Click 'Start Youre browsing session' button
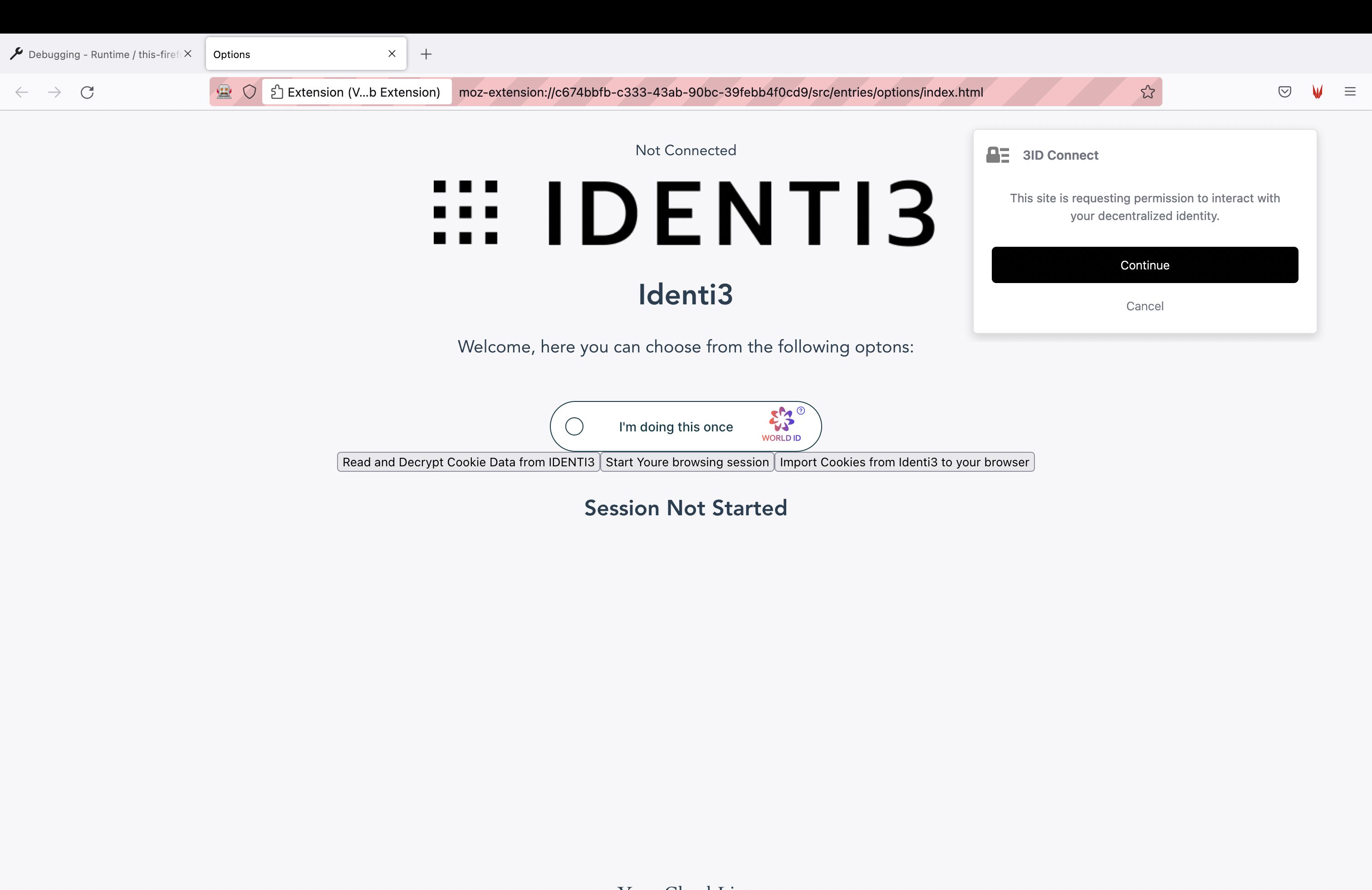 click(687, 462)
